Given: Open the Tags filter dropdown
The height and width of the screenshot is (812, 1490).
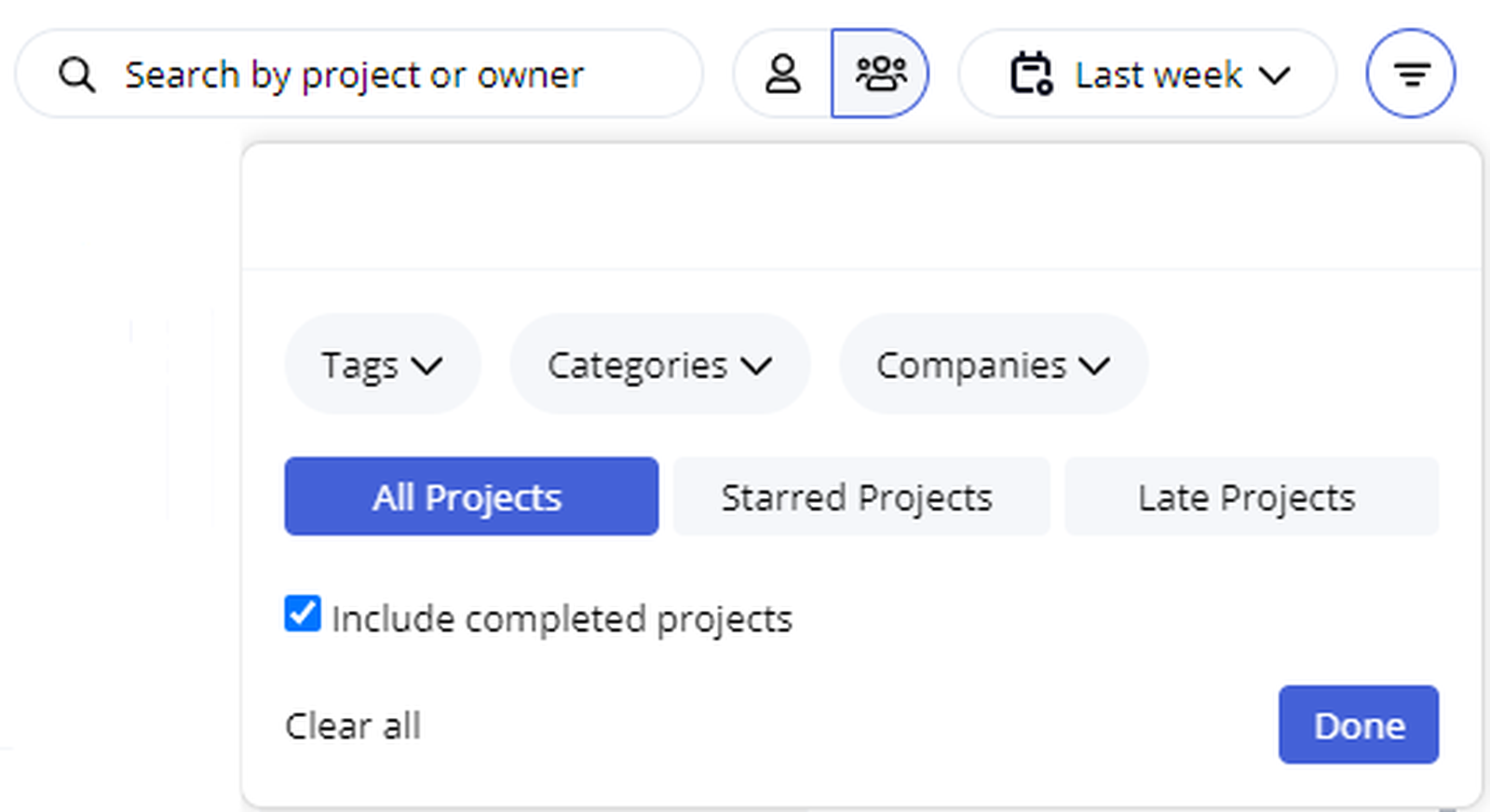Looking at the screenshot, I should (x=361, y=365).
